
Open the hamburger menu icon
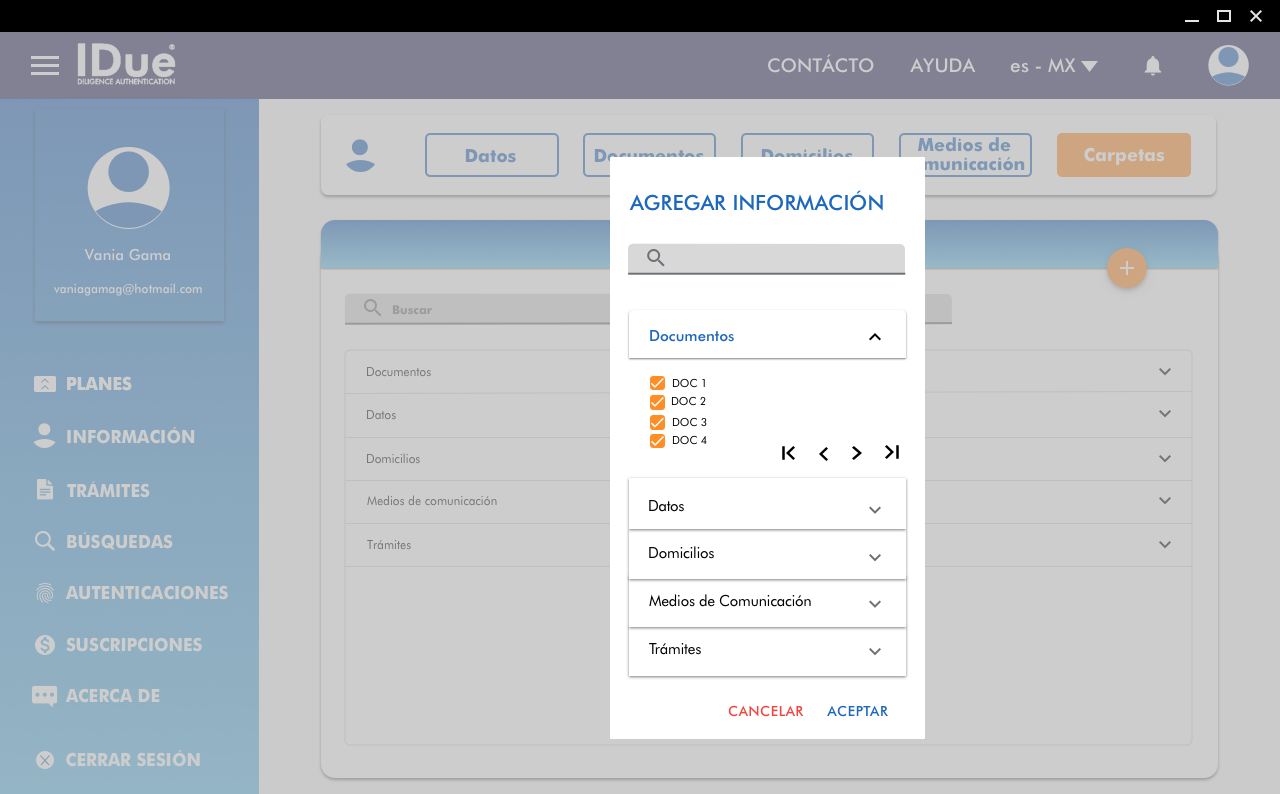point(45,66)
